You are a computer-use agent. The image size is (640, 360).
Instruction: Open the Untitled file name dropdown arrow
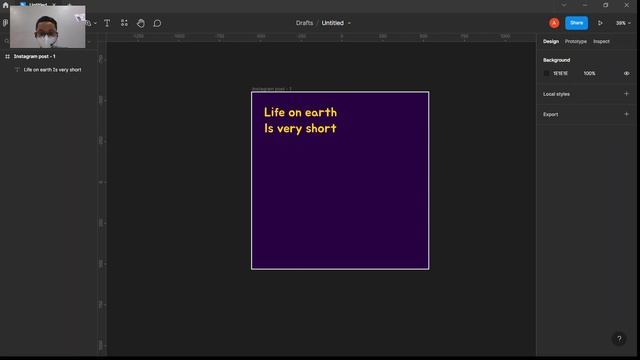coord(349,23)
